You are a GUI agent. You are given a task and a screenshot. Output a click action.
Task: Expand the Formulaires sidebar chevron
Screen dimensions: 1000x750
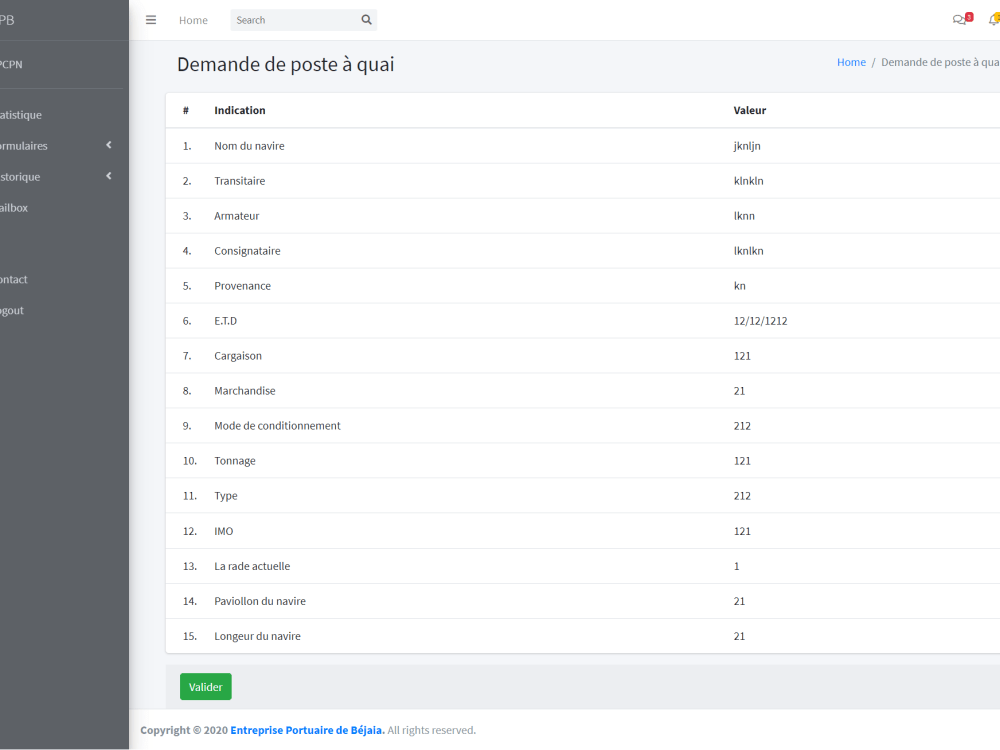tap(109, 145)
